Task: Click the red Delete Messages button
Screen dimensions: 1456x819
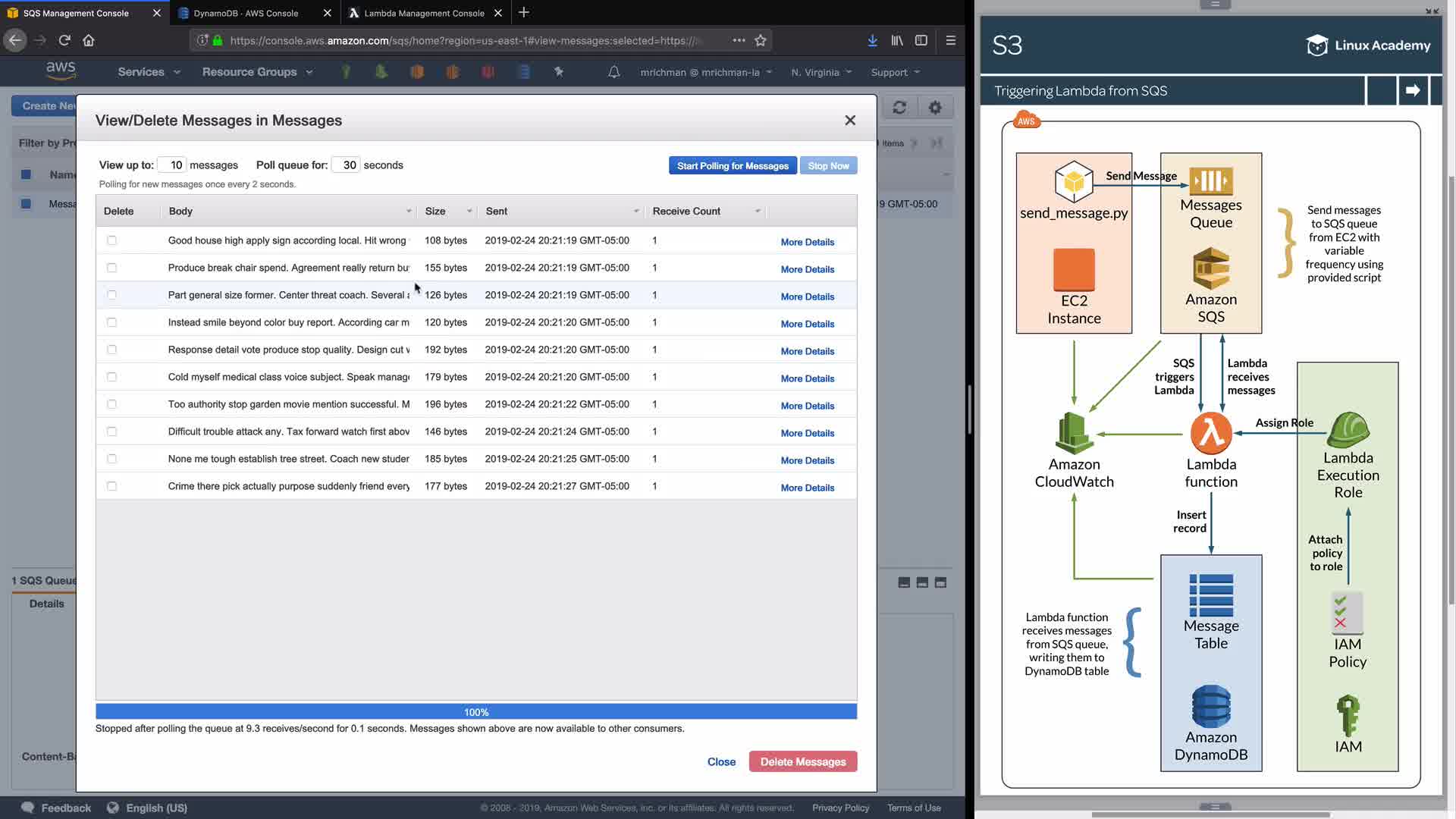Action: (802, 761)
